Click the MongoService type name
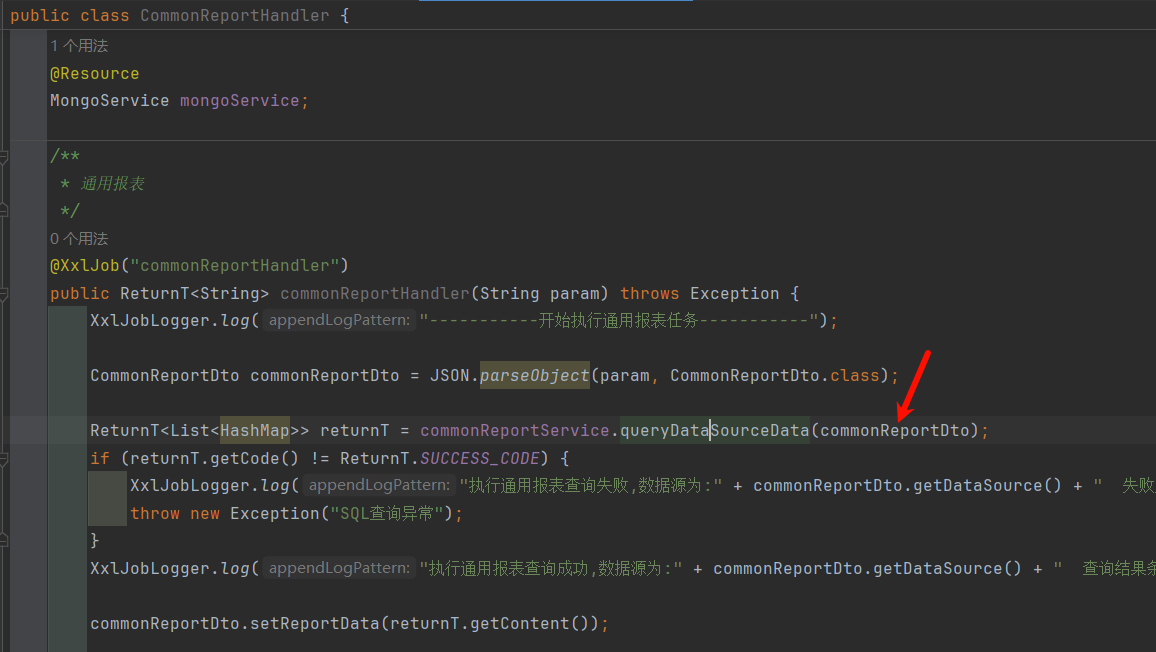 (x=109, y=100)
